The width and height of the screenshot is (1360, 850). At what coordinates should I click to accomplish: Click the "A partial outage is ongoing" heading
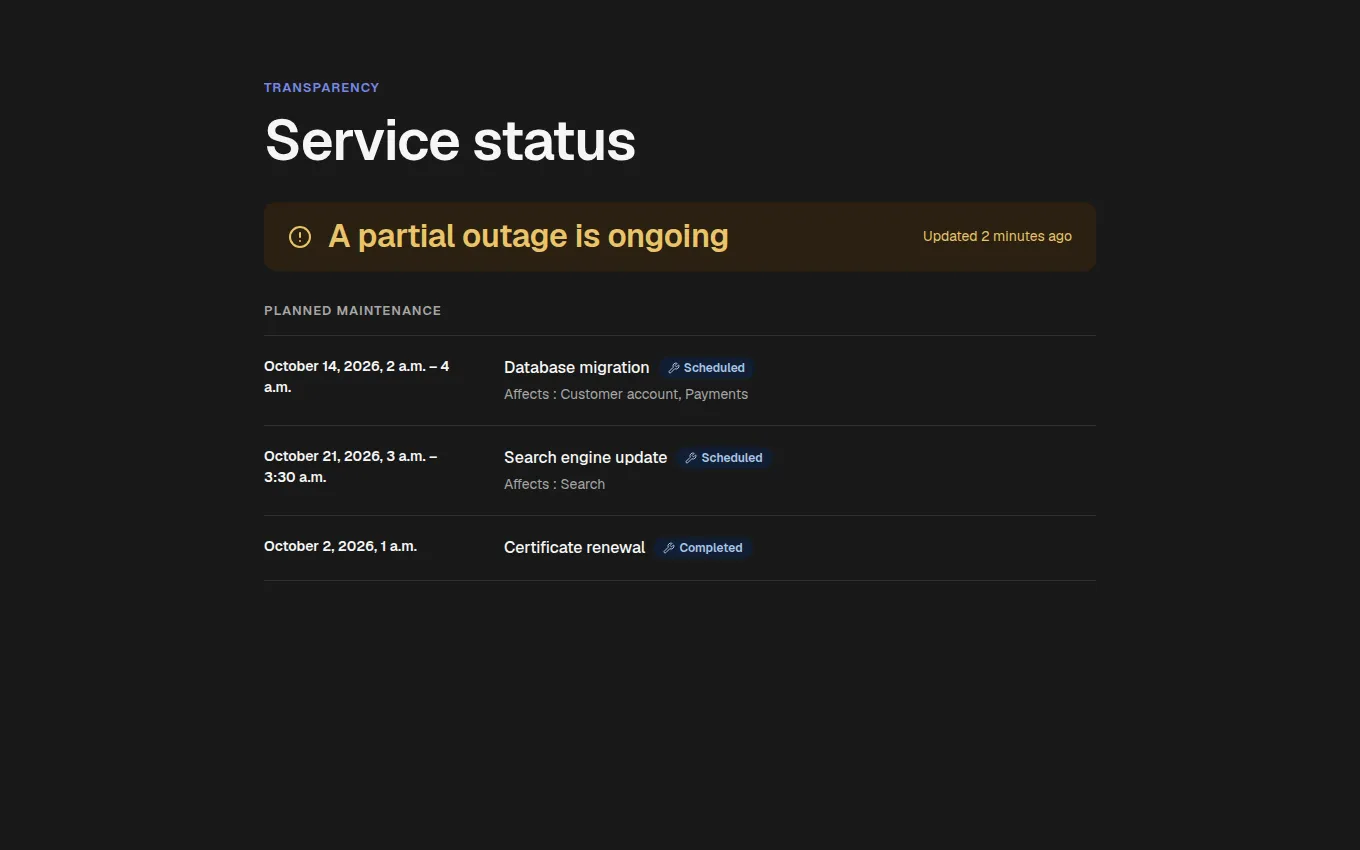(x=528, y=236)
